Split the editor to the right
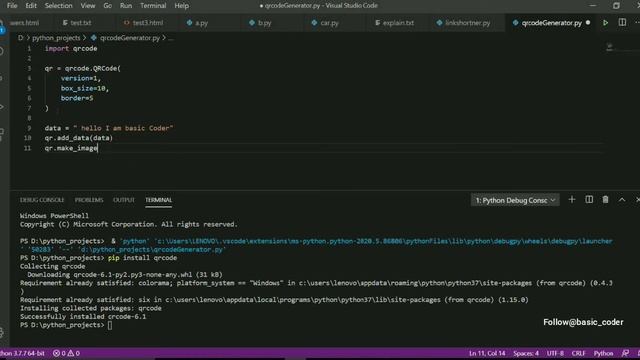This screenshot has width=640, height=360. click(622, 22)
